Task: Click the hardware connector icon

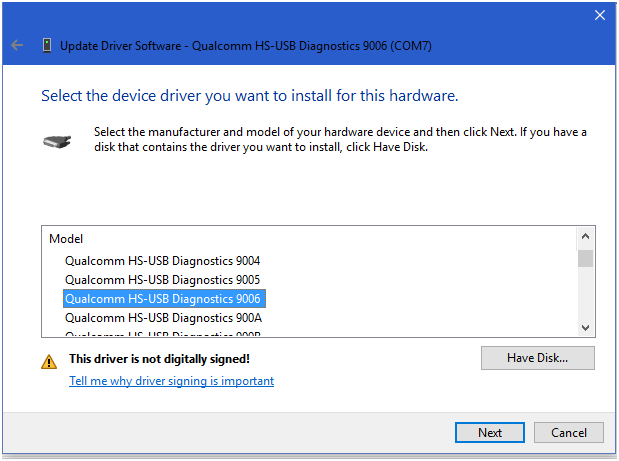Action: tap(58, 141)
